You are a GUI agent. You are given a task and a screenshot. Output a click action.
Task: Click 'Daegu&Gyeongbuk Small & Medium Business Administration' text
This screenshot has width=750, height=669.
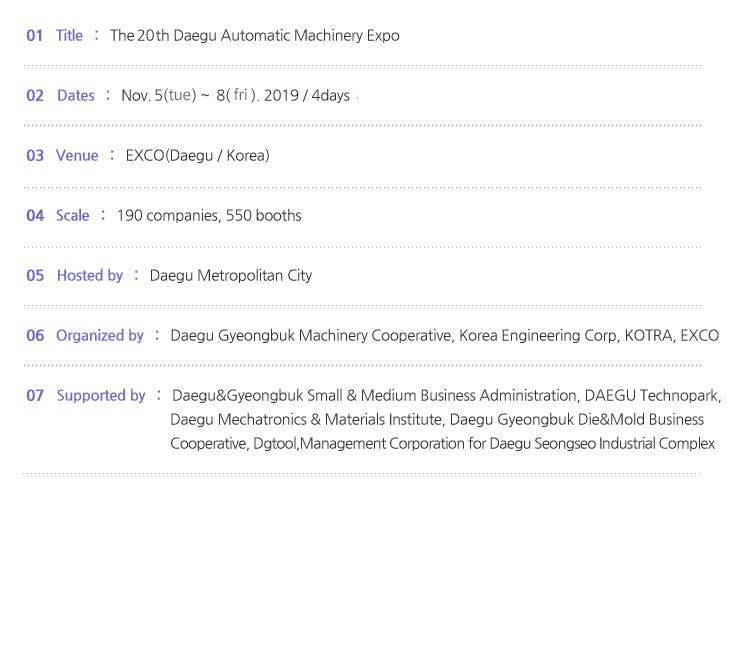(x=374, y=395)
